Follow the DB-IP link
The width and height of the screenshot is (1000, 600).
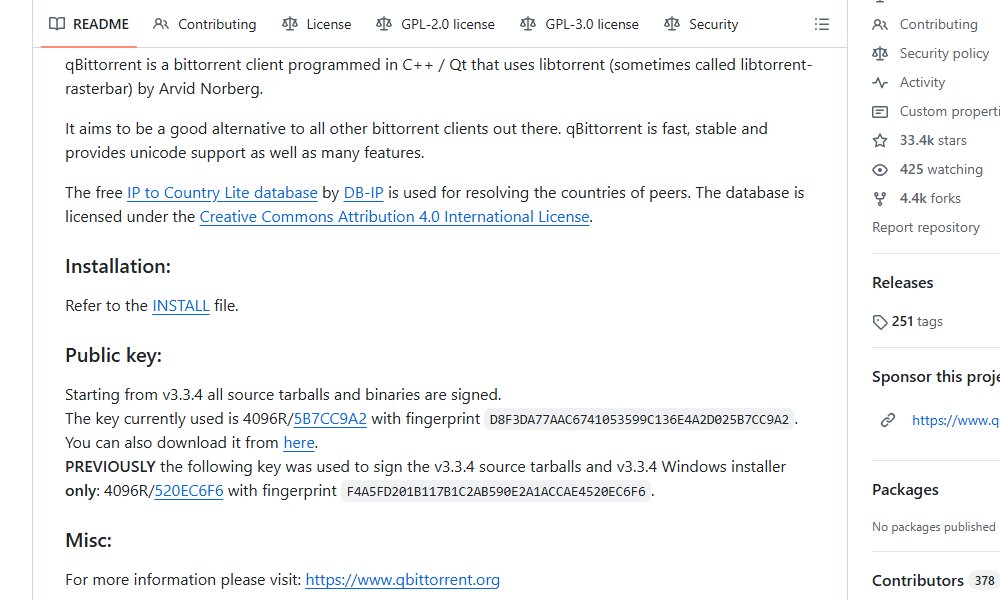[x=364, y=193]
